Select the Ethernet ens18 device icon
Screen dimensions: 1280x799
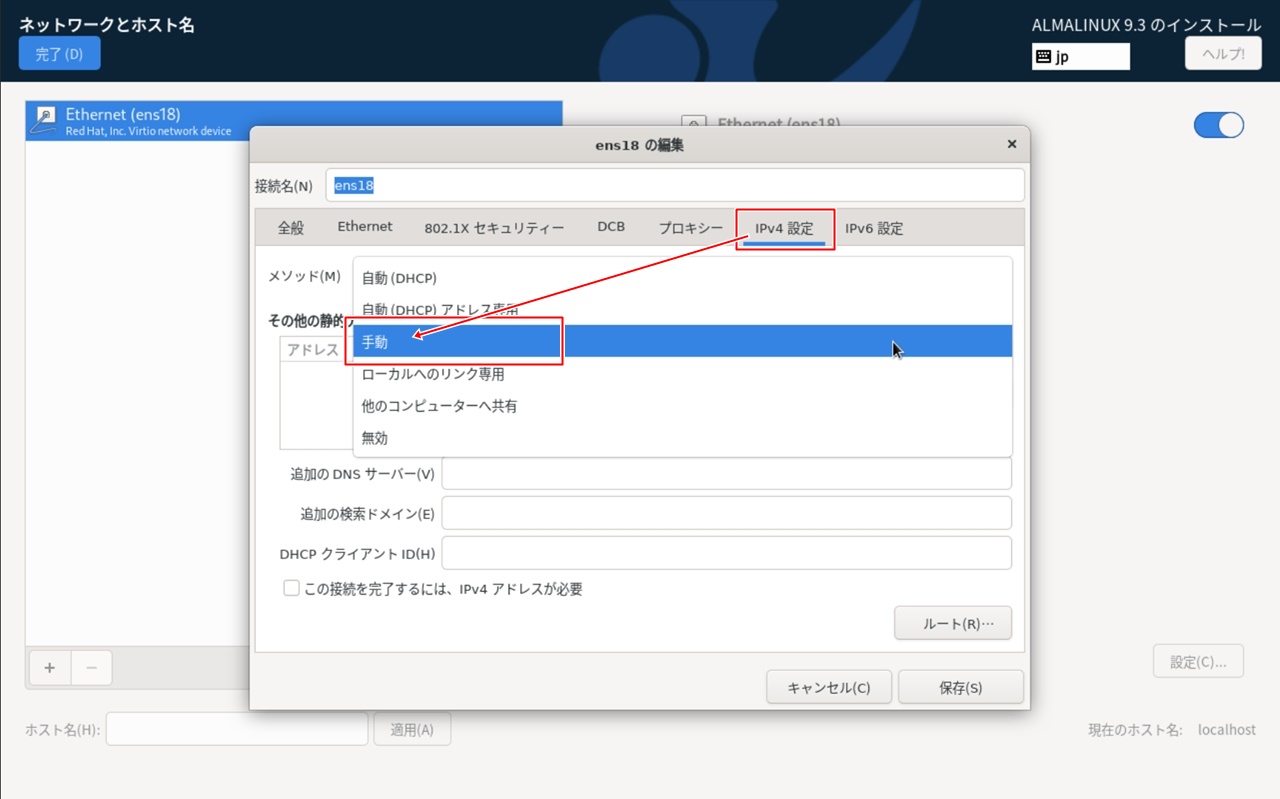click(45, 121)
